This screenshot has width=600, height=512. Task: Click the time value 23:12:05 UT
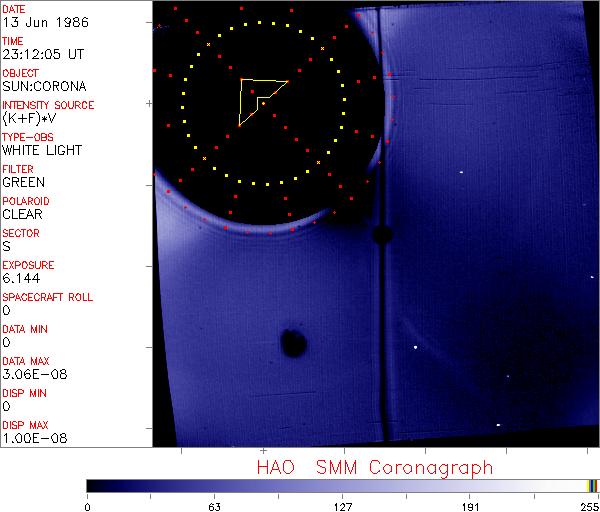click(x=41, y=54)
